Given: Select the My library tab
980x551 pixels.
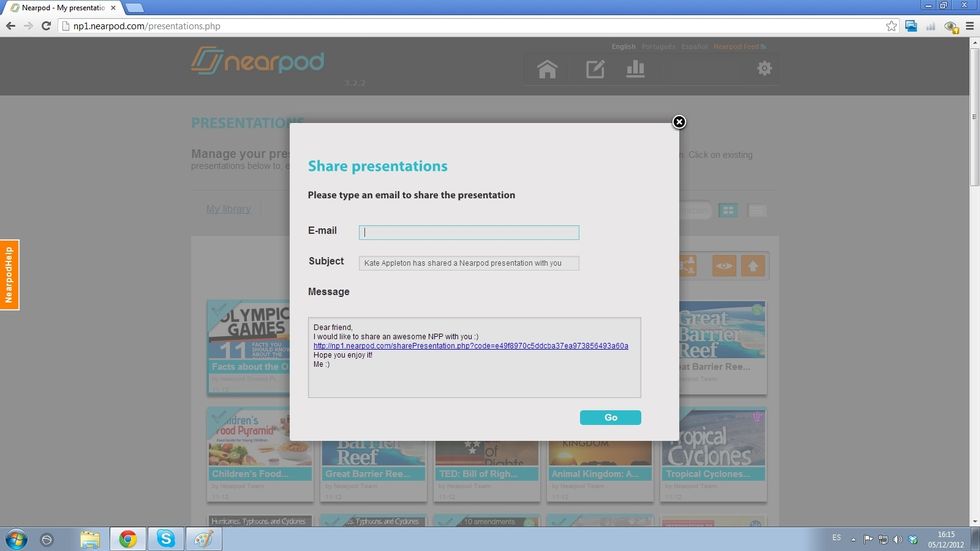Looking at the screenshot, I should pos(228,209).
